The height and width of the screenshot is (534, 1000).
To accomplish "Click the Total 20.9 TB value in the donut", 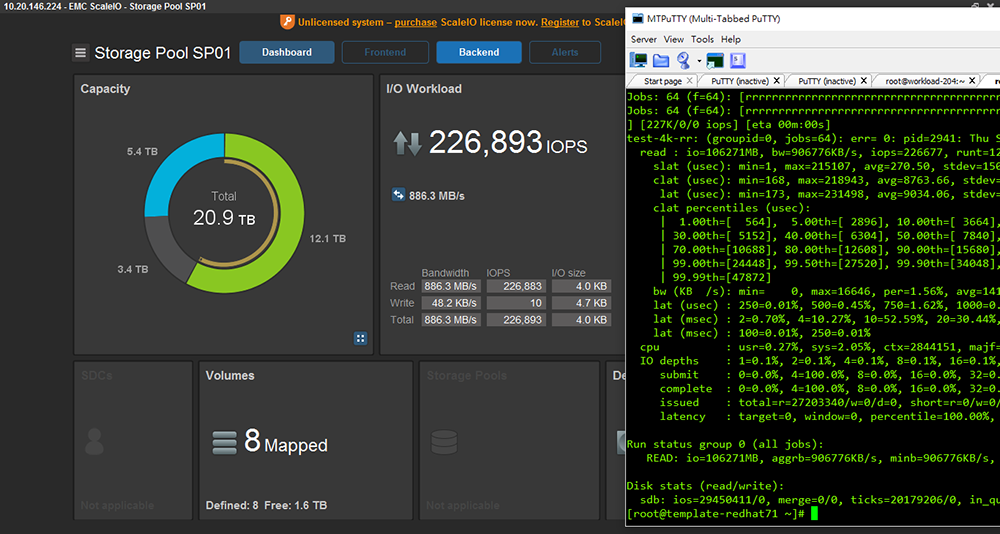I will 224,219.
